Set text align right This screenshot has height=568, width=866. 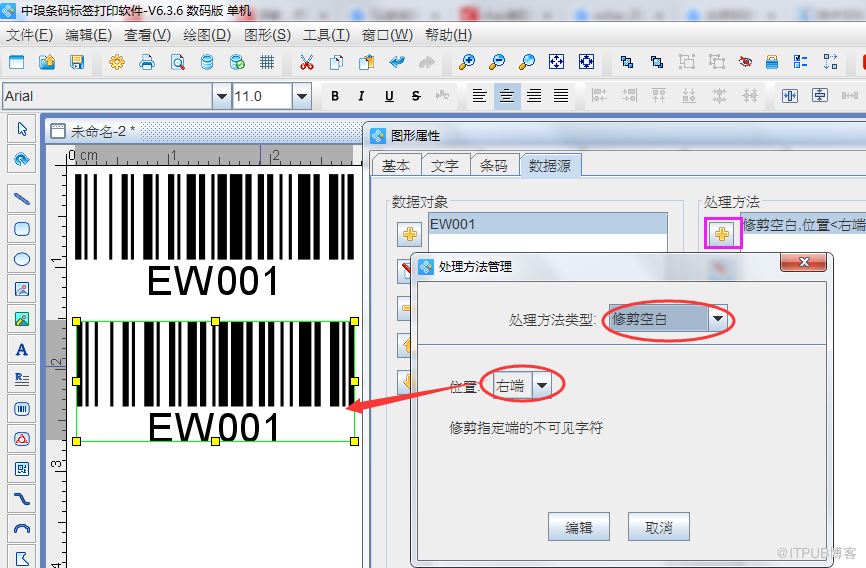534,96
